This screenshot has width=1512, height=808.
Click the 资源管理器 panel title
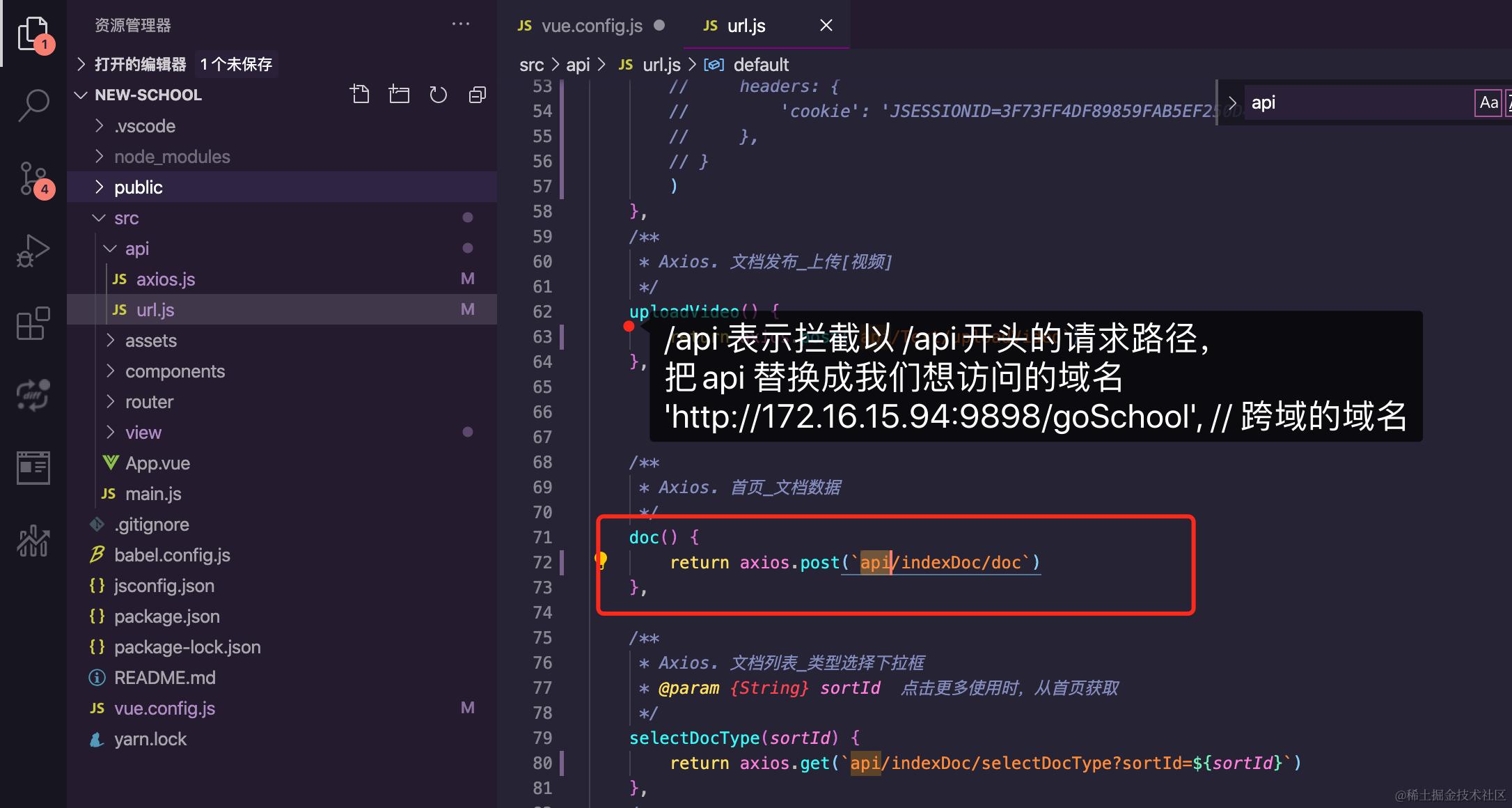tap(132, 25)
